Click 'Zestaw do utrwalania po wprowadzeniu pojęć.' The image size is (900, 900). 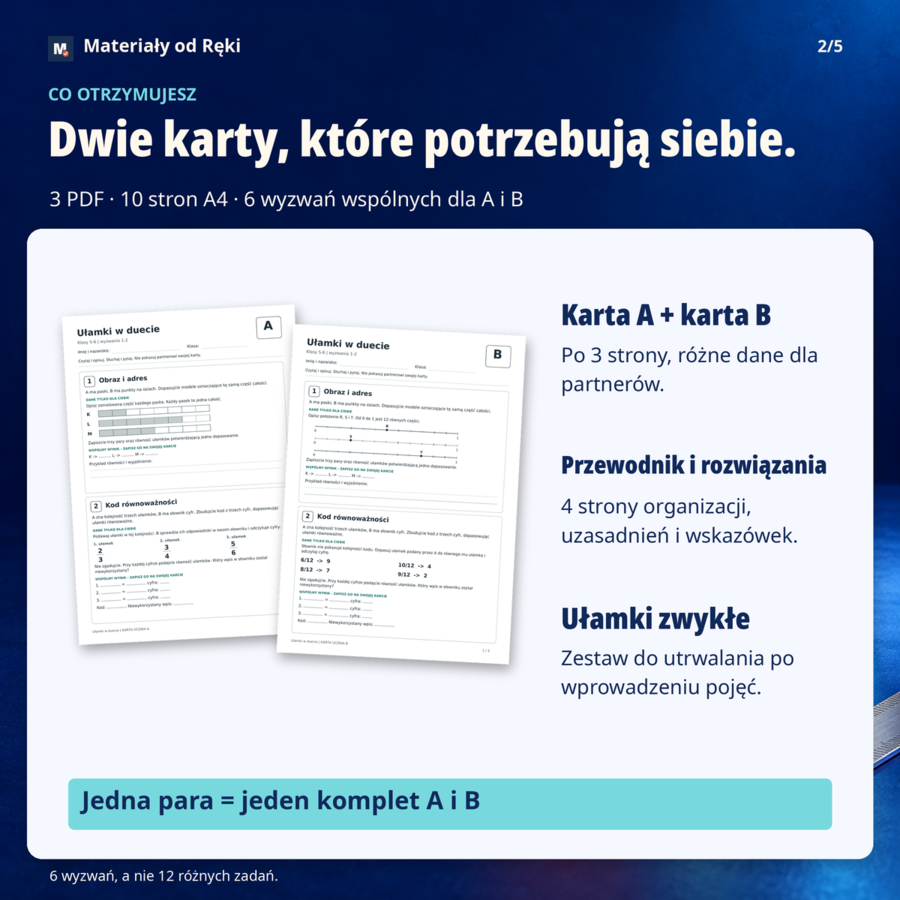677,672
